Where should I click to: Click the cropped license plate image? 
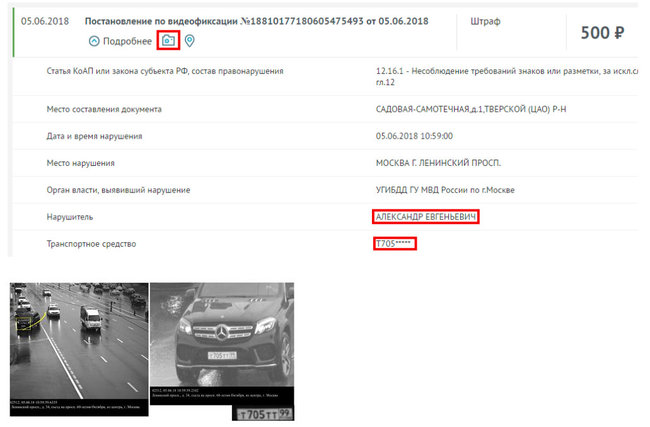(263, 411)
